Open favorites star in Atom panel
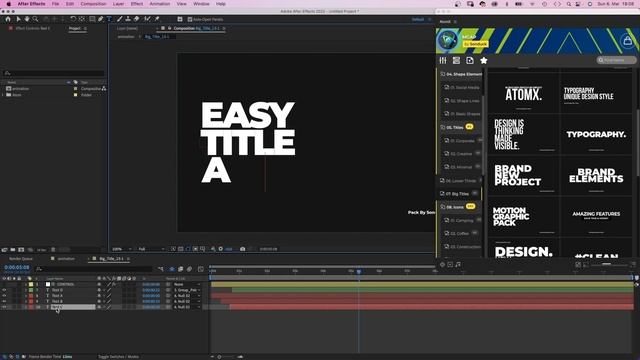This screenshot has width=640, height=360. (484, 60)
